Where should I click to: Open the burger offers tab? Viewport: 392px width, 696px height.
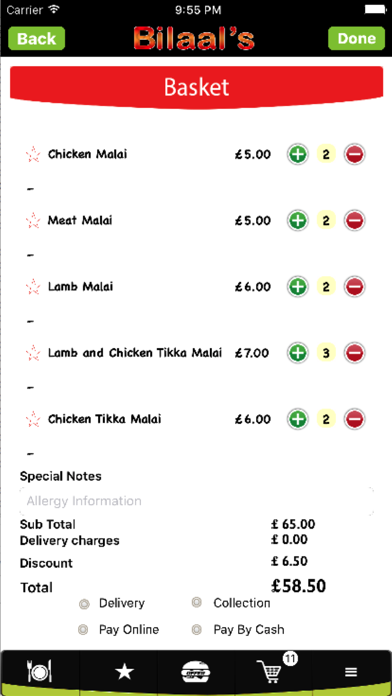(x=196, y=672)
